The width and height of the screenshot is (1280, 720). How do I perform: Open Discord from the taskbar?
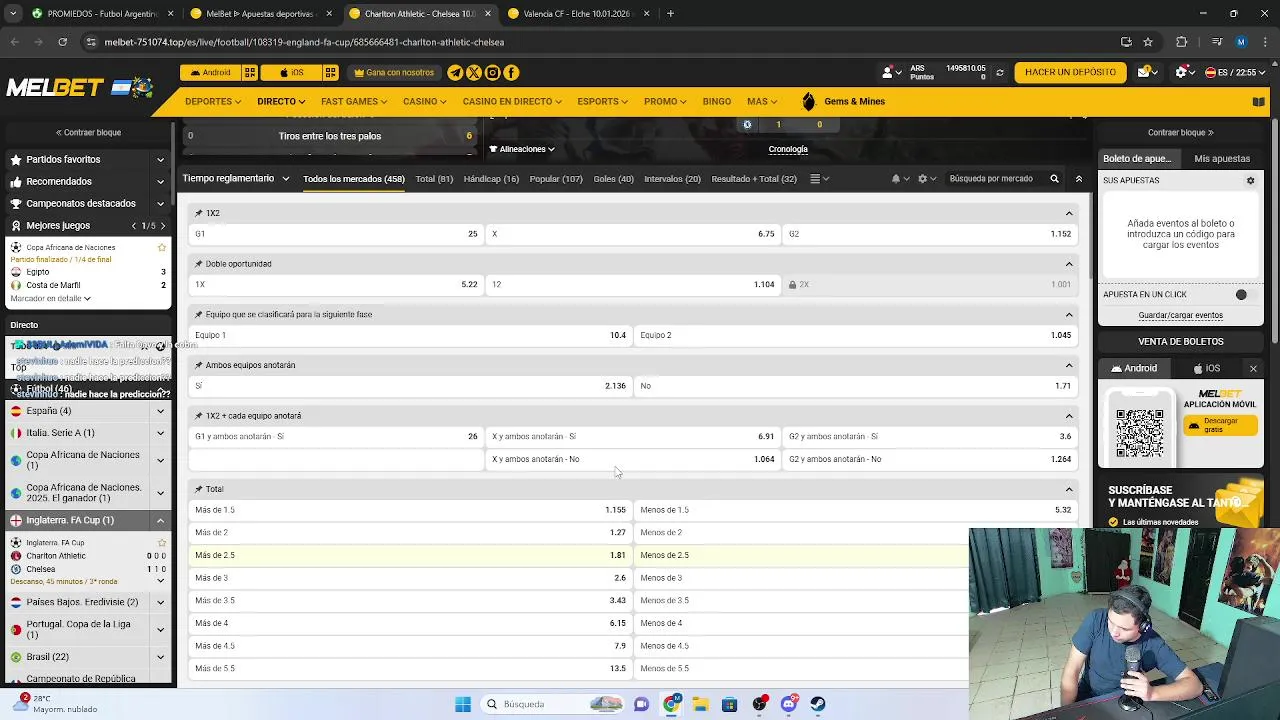(x=789, y=704)
